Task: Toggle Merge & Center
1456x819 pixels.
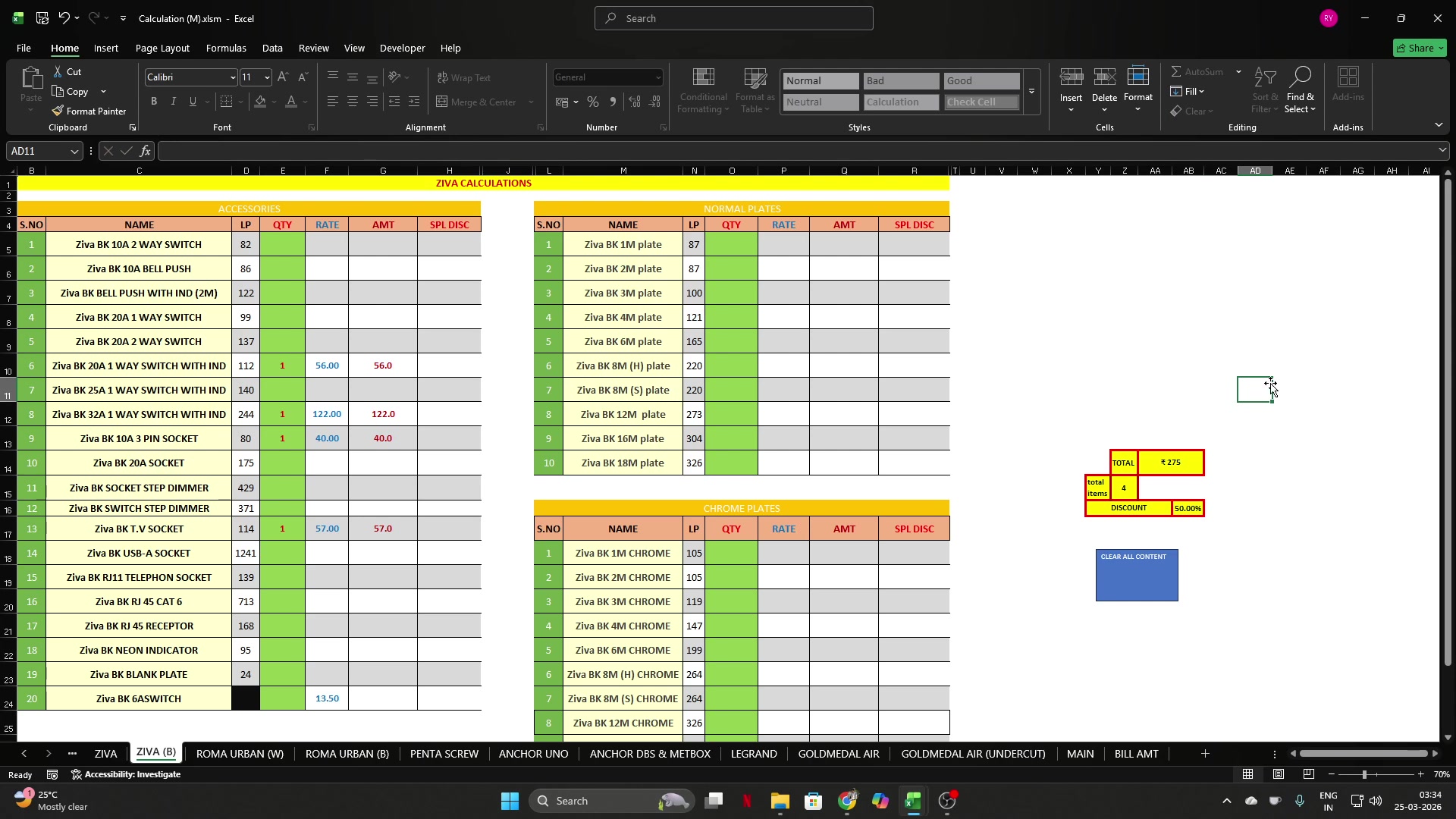Action: click(x=477, y=102)
